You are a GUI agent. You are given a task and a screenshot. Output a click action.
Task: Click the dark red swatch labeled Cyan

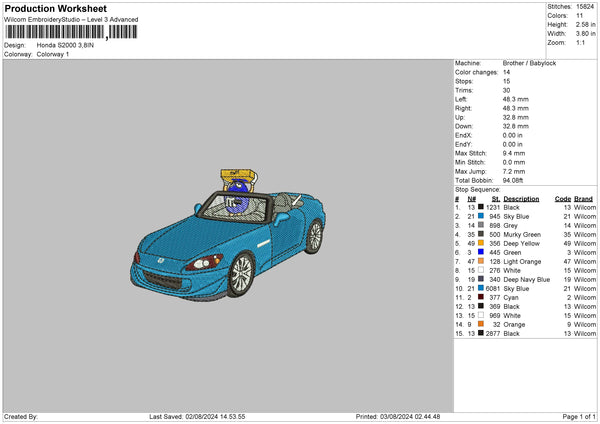click(x=481, y=297)
